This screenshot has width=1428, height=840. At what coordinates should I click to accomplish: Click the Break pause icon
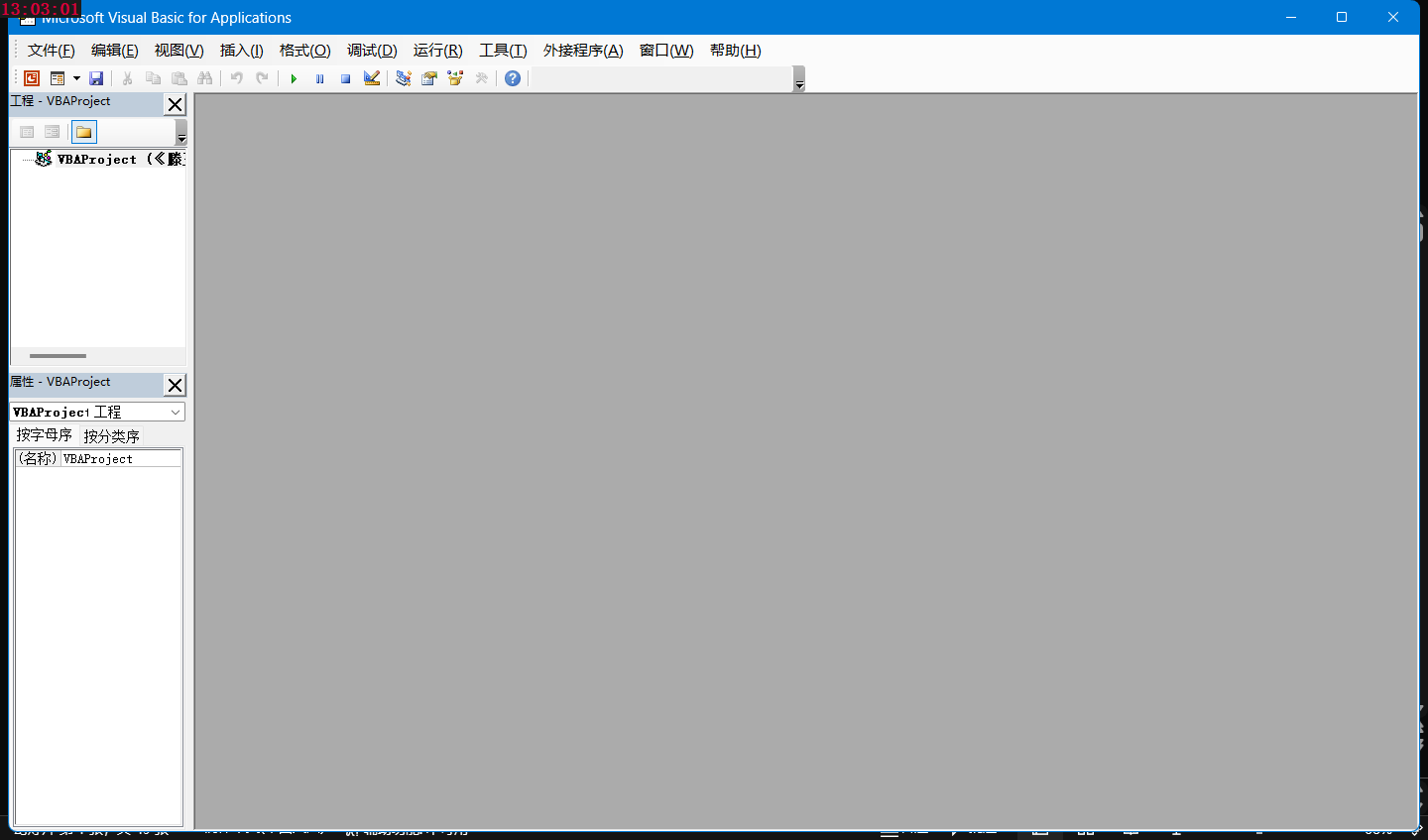(319, 78)
